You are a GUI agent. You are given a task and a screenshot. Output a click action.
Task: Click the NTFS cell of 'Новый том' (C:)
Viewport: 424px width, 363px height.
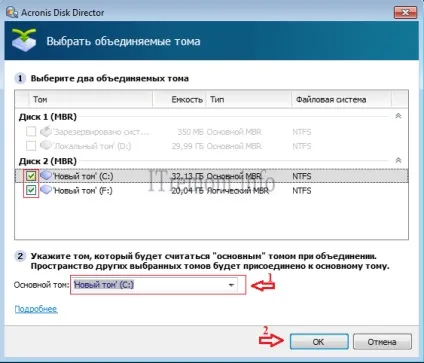tap(302, 176)
